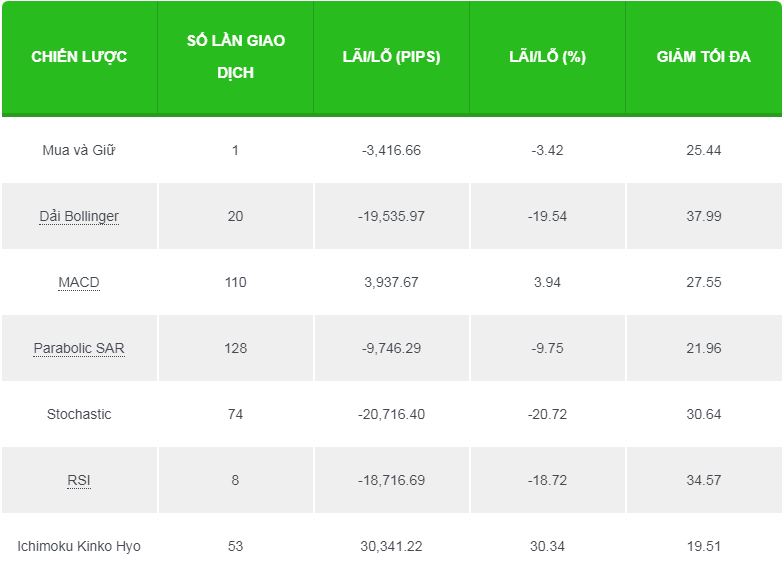Select the Stochastic percent value -20.72
Screen dimensions: 784x578
click(547, 414)
